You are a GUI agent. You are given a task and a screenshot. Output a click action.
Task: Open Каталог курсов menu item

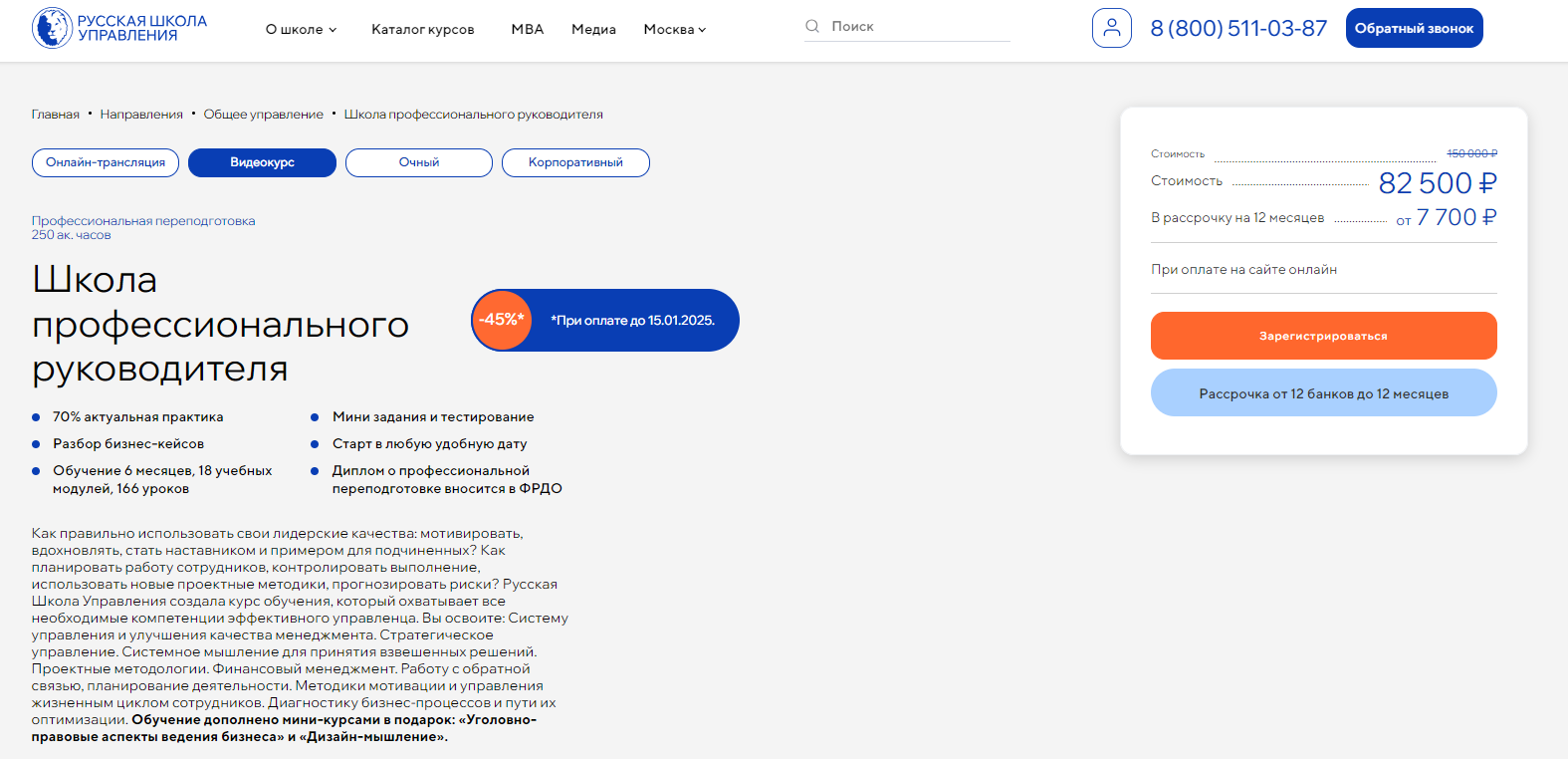[x=423, y=29]
